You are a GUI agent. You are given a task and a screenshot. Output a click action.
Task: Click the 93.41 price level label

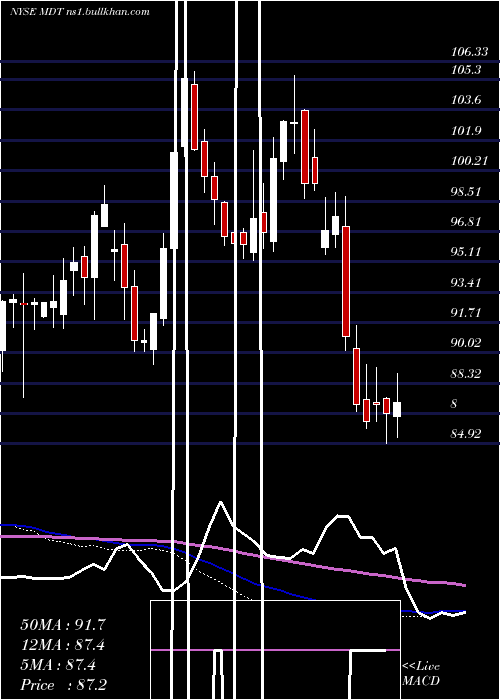point(466,283)
